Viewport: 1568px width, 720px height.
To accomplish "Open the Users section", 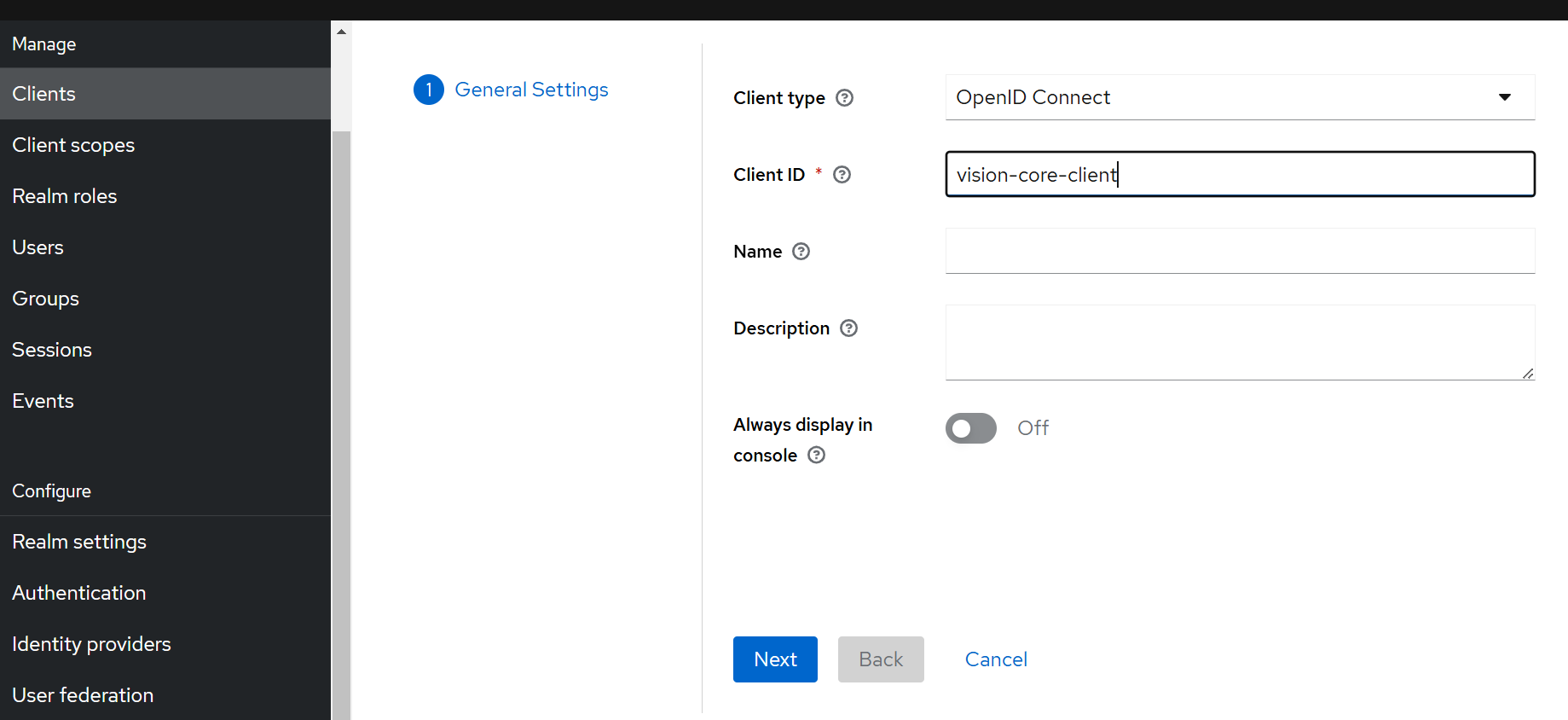I will pos(38,247).
